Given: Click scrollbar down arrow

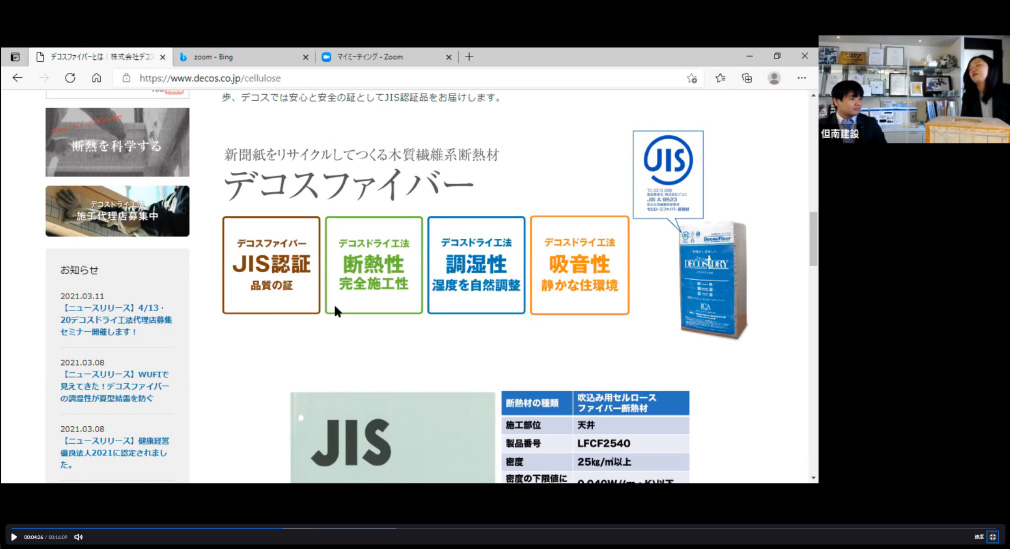Looking at the screenshot, I should click(x=814, y=478).
